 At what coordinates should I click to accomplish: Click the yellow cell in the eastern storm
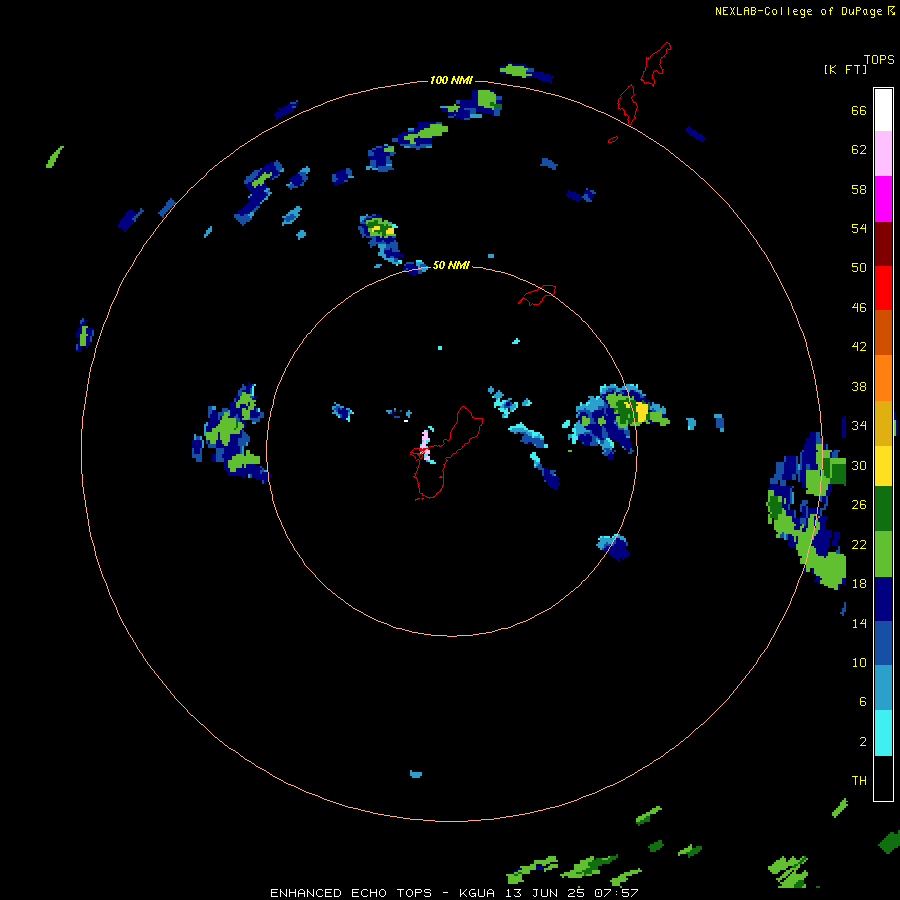[x=641, y=412]
